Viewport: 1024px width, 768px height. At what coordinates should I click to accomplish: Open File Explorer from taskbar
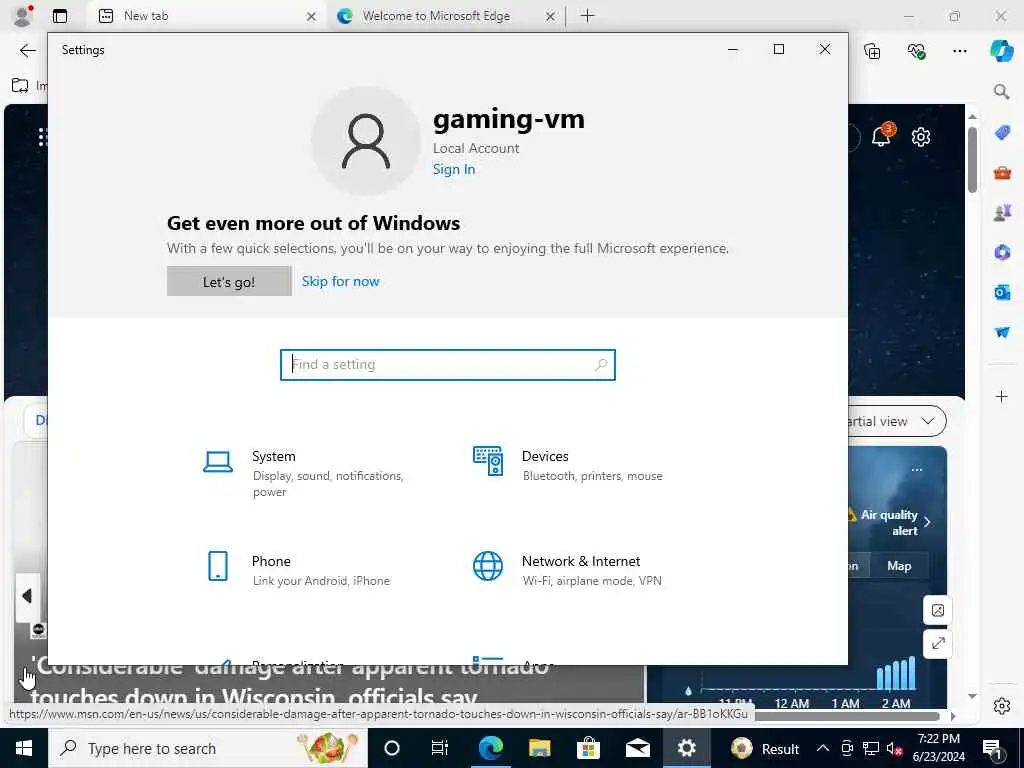tap(539, 748)
